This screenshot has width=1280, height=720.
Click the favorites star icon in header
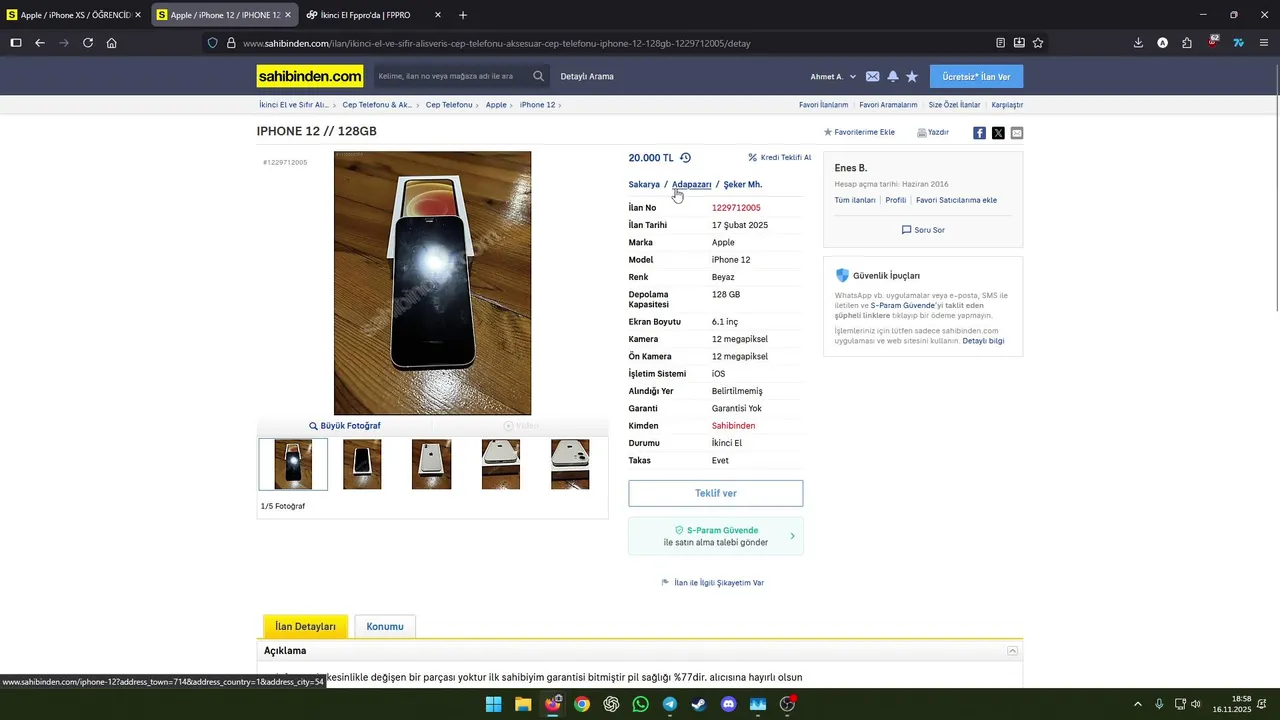911,76
